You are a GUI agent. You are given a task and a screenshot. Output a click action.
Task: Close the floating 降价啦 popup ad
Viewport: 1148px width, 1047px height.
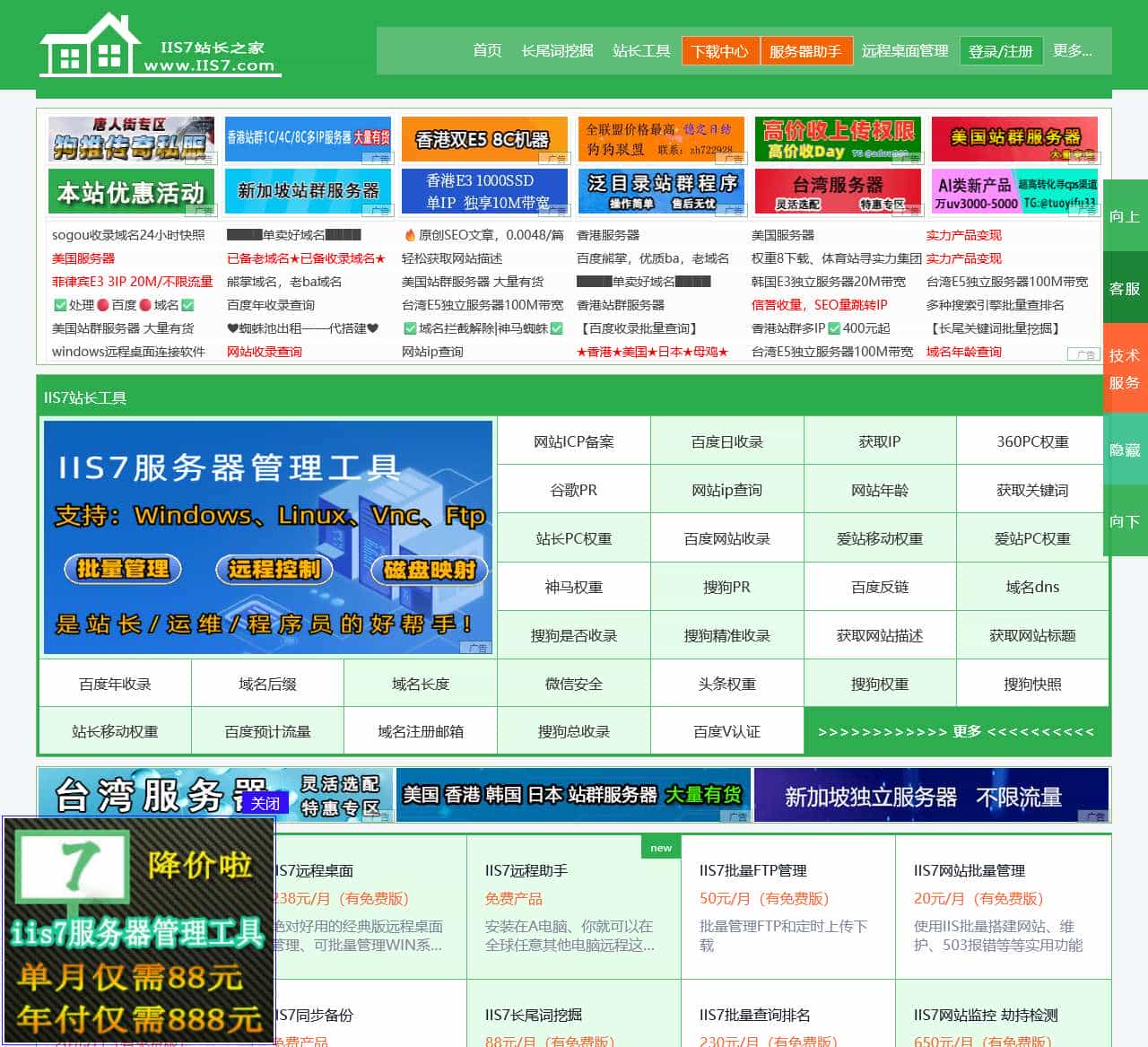click(265, 803)
